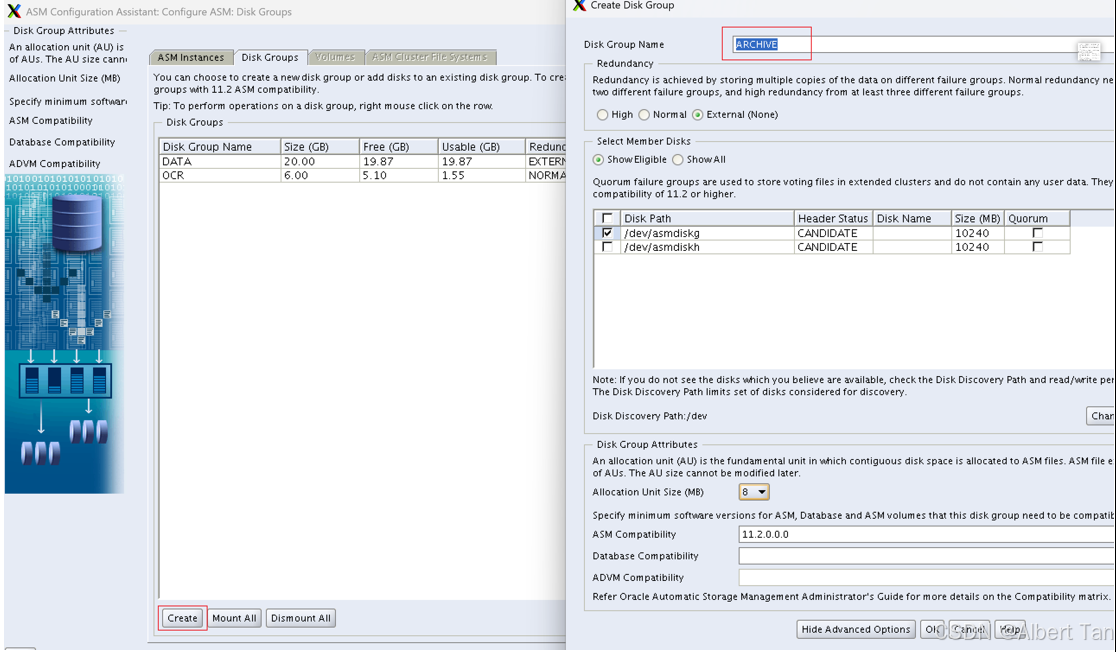Click the 5.10 free cell for OCR
The width and height of the screenshot is (1118, 652).
[x=399, y=175]
